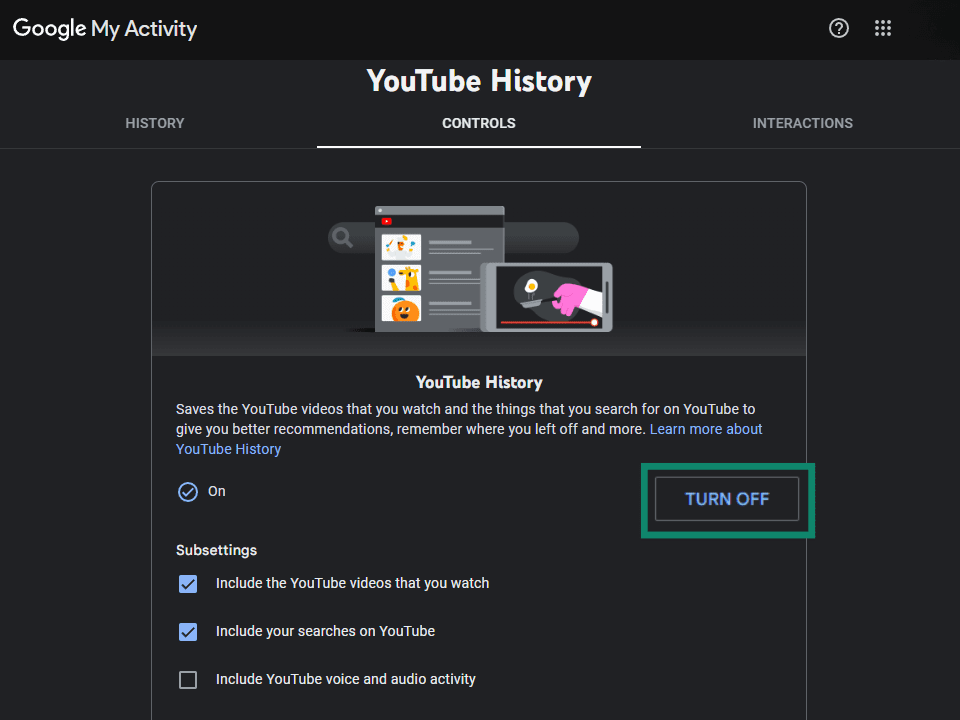
Task: Open the INTERACTIONS tab
Action: (803, 123)
